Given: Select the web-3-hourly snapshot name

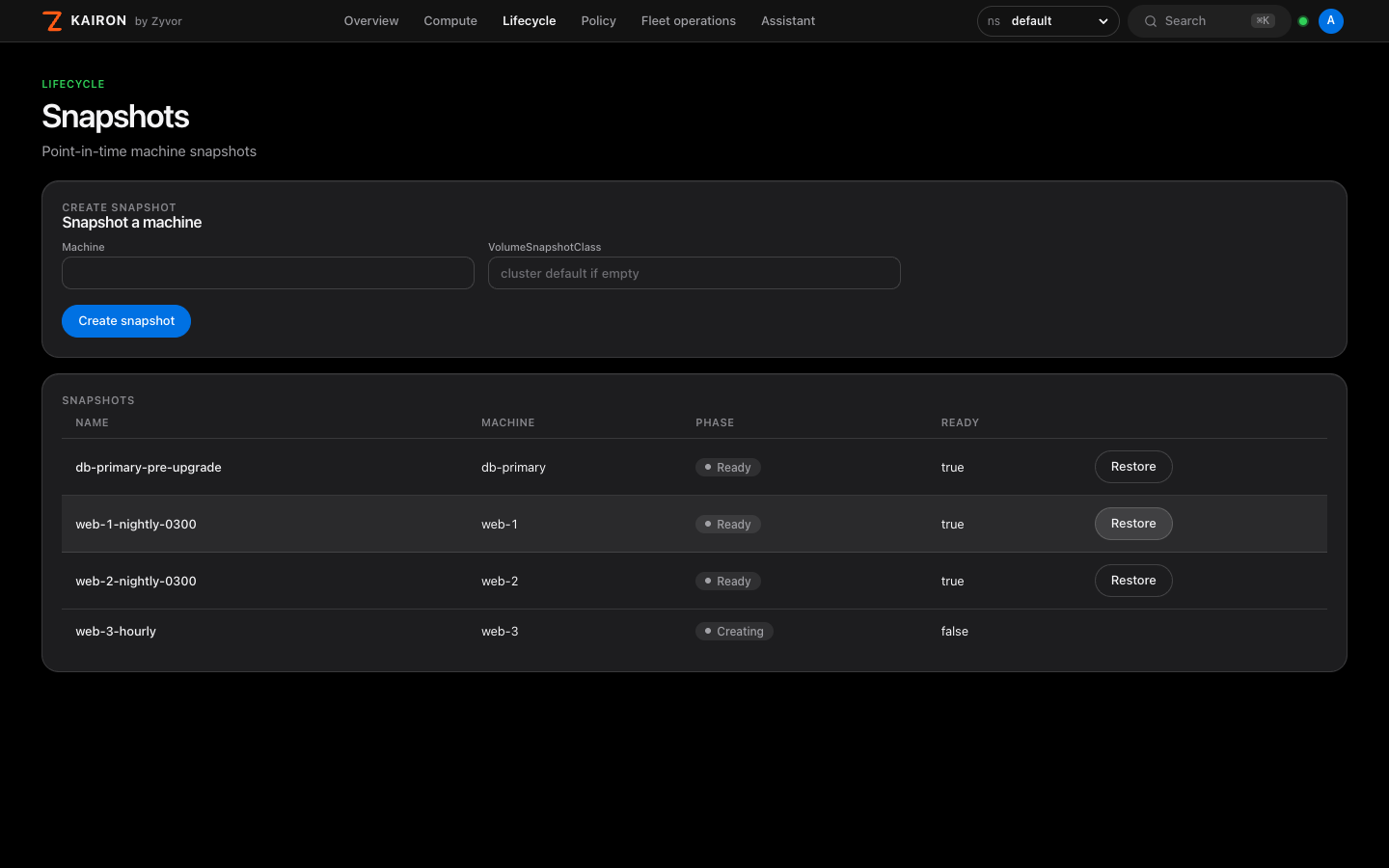Looking at the screenshot, I should [x=116, y=632].
